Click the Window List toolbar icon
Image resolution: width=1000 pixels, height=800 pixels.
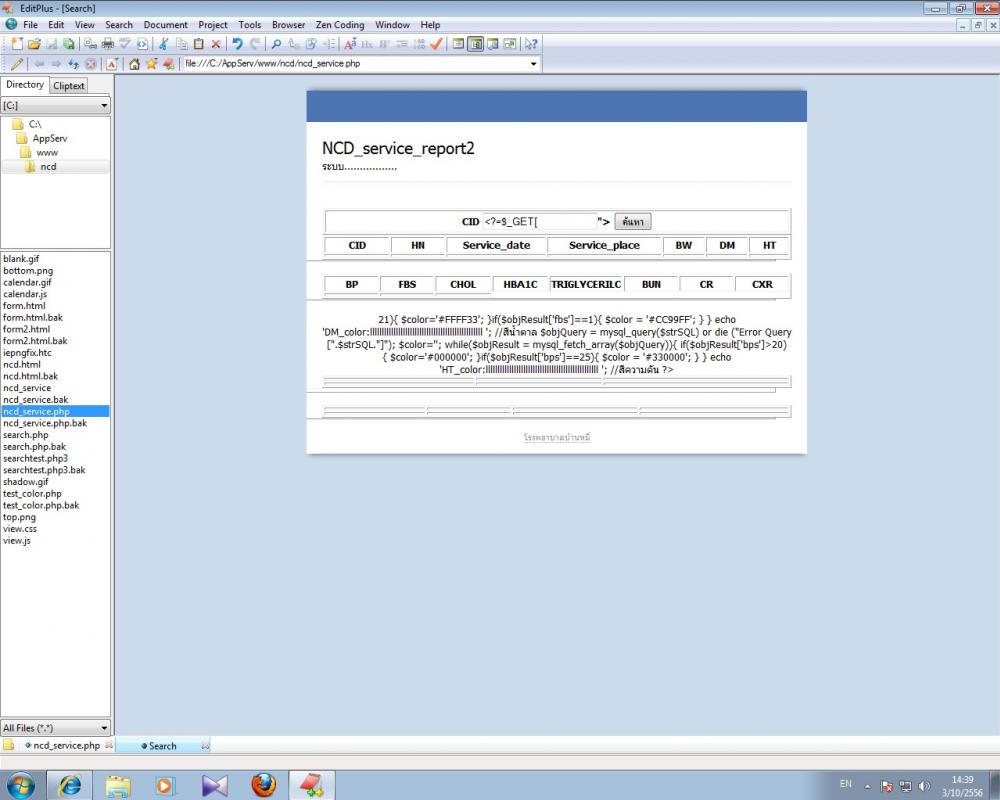pyautogui.click(x=510, y=44)
